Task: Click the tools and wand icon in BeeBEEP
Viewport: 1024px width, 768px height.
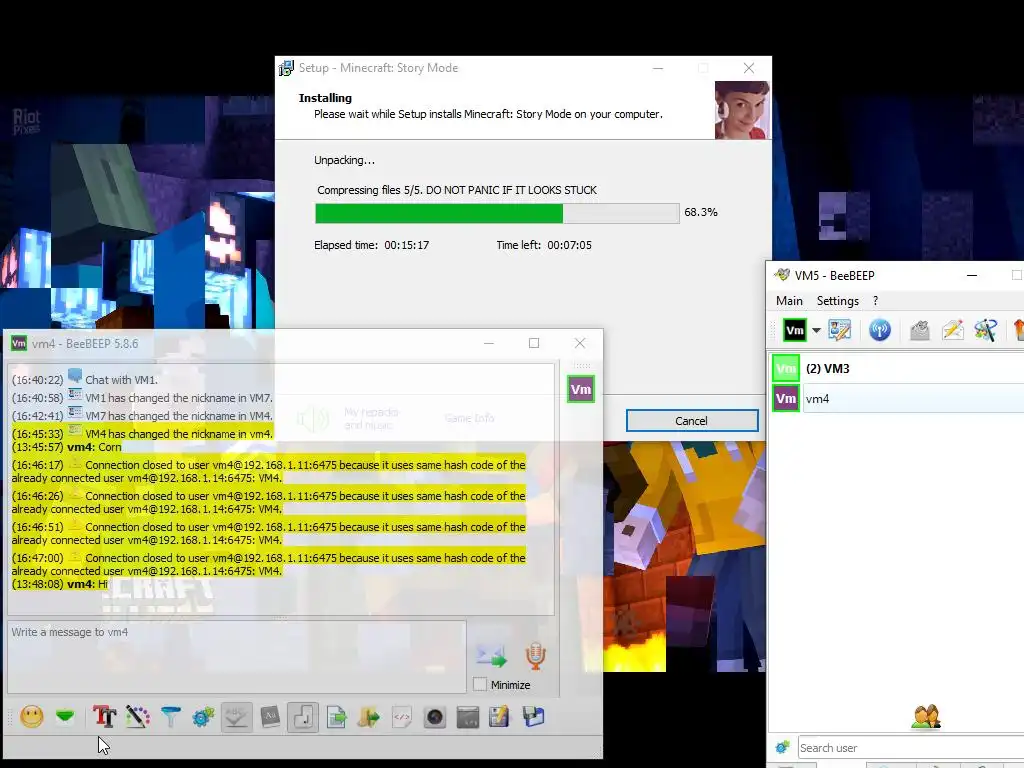Action: 985,330
